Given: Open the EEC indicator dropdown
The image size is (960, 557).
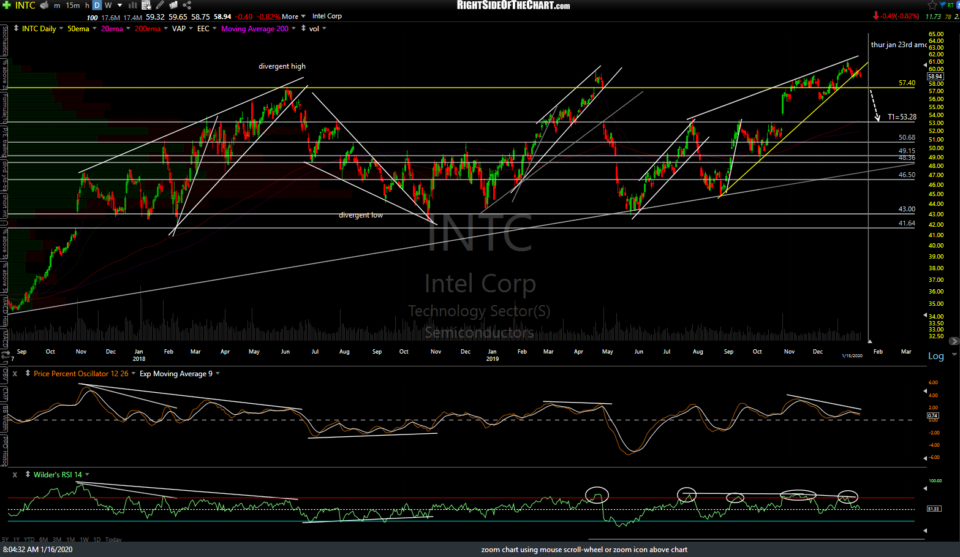Looking at the screenshot, I should coord(214,29).
